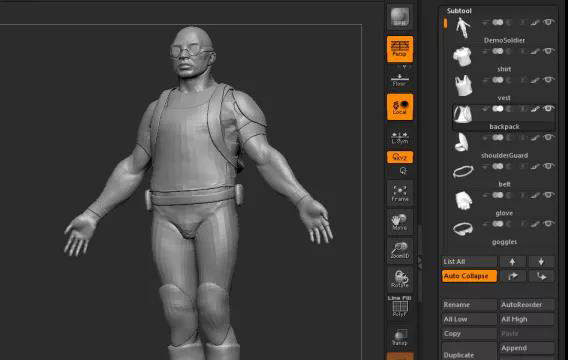Hide the DemoSoldier subtool with eye icon

548,22
